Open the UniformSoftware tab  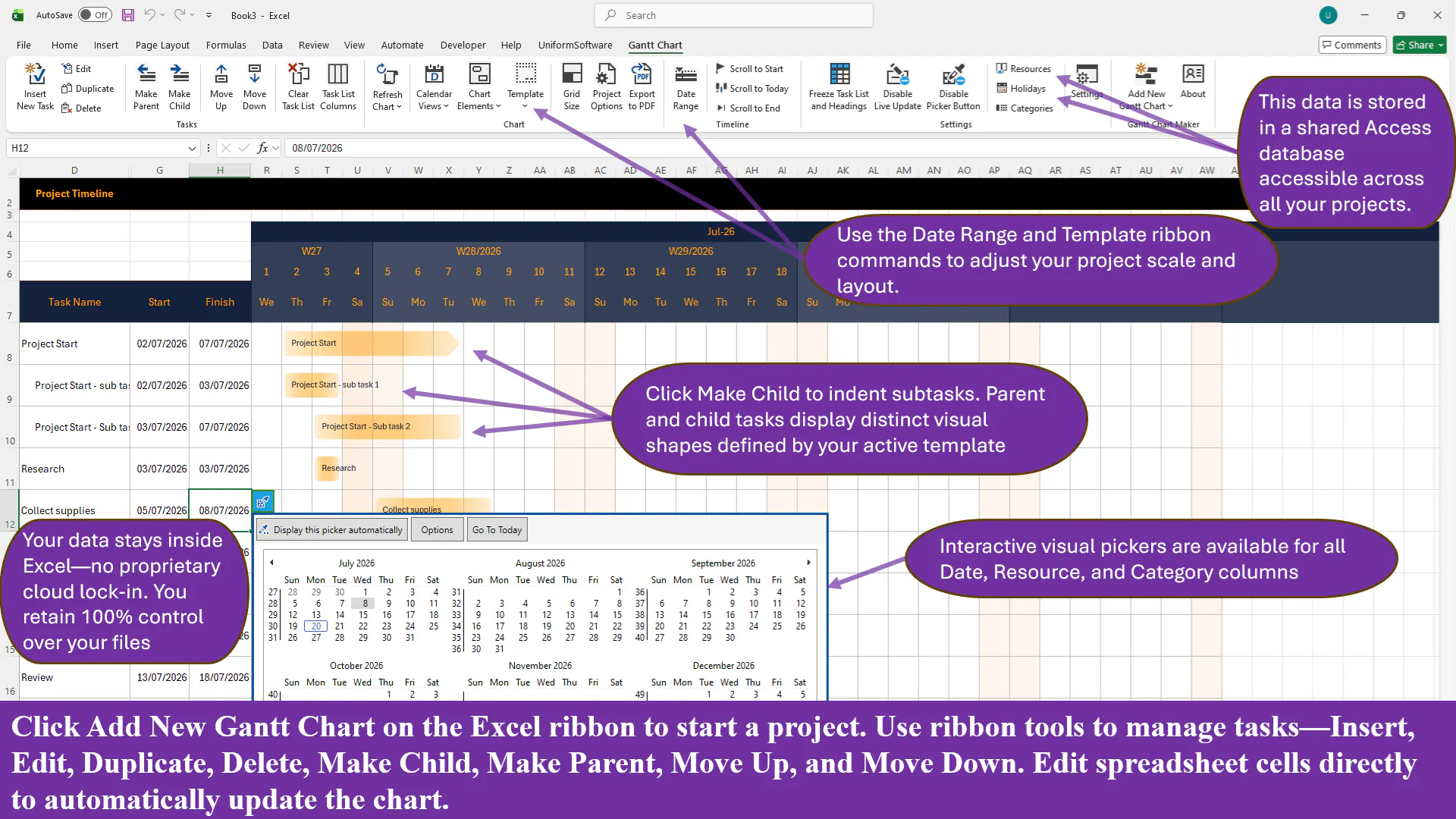click(575, 45)
